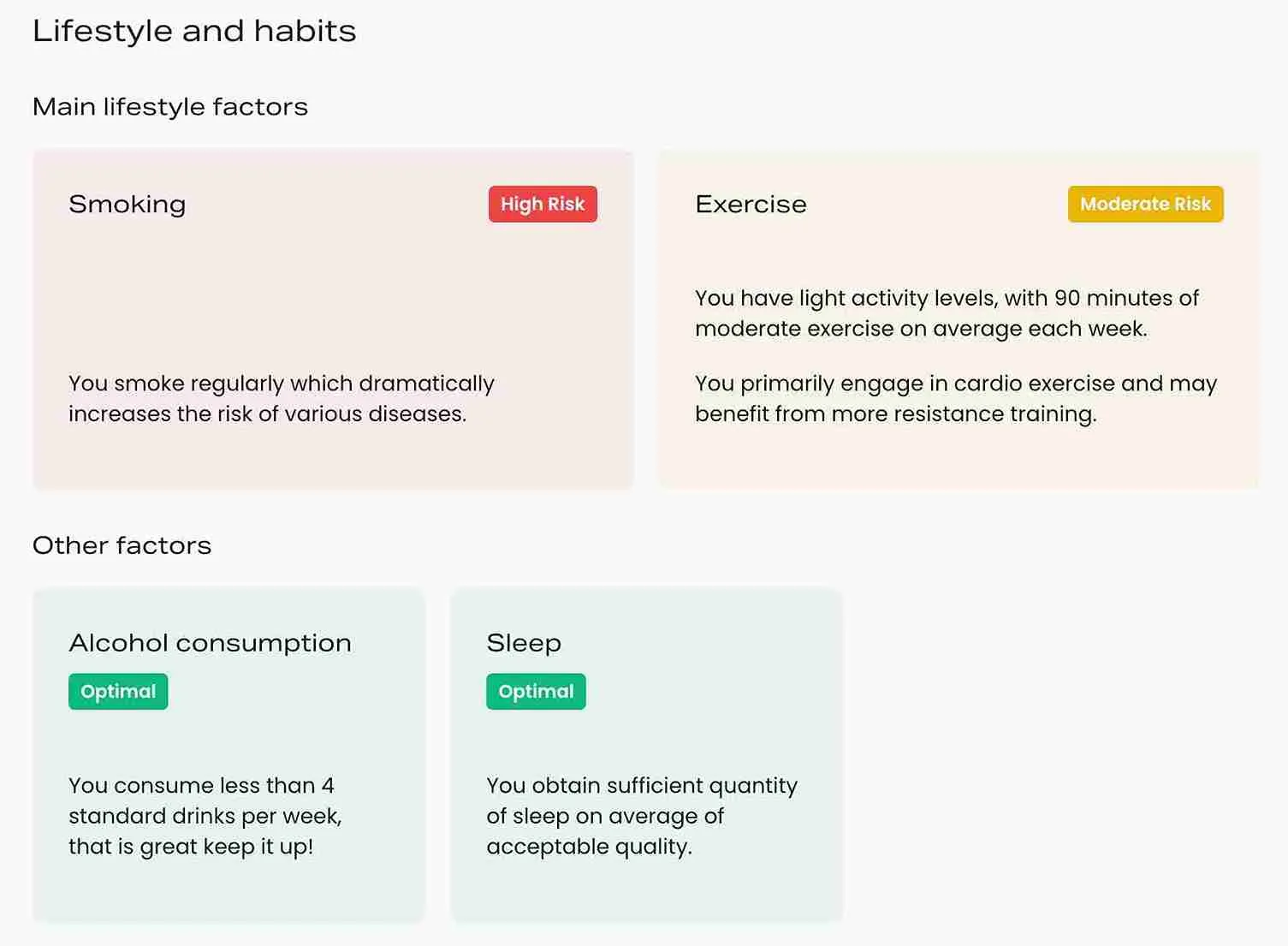The height and width of the screenshot is (946, 1288).
Task: Click the Alcohol consumption title text
Action: coord(210,643)
